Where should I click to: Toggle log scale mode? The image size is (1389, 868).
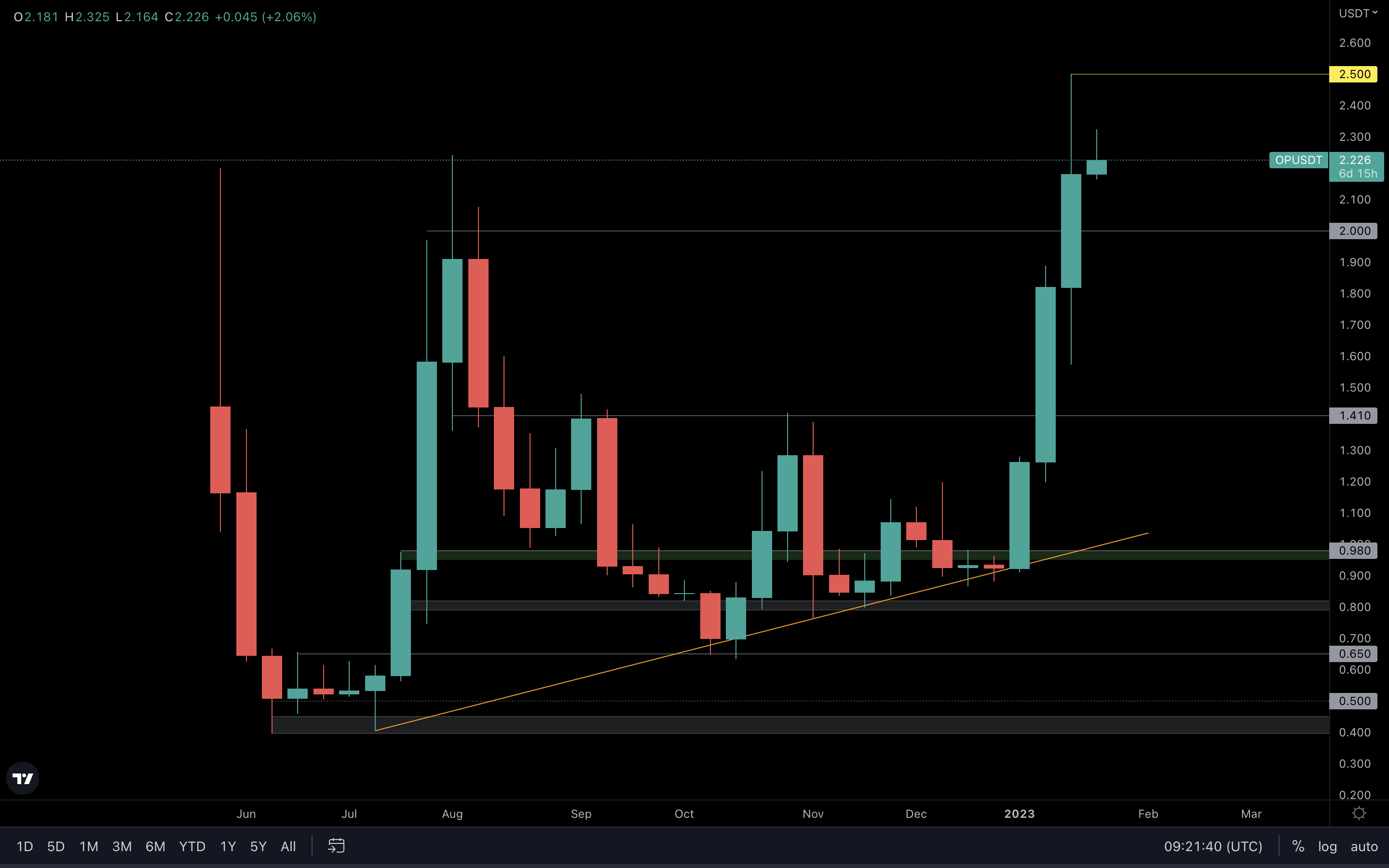pyautogui.click(x=1327, y=846)
